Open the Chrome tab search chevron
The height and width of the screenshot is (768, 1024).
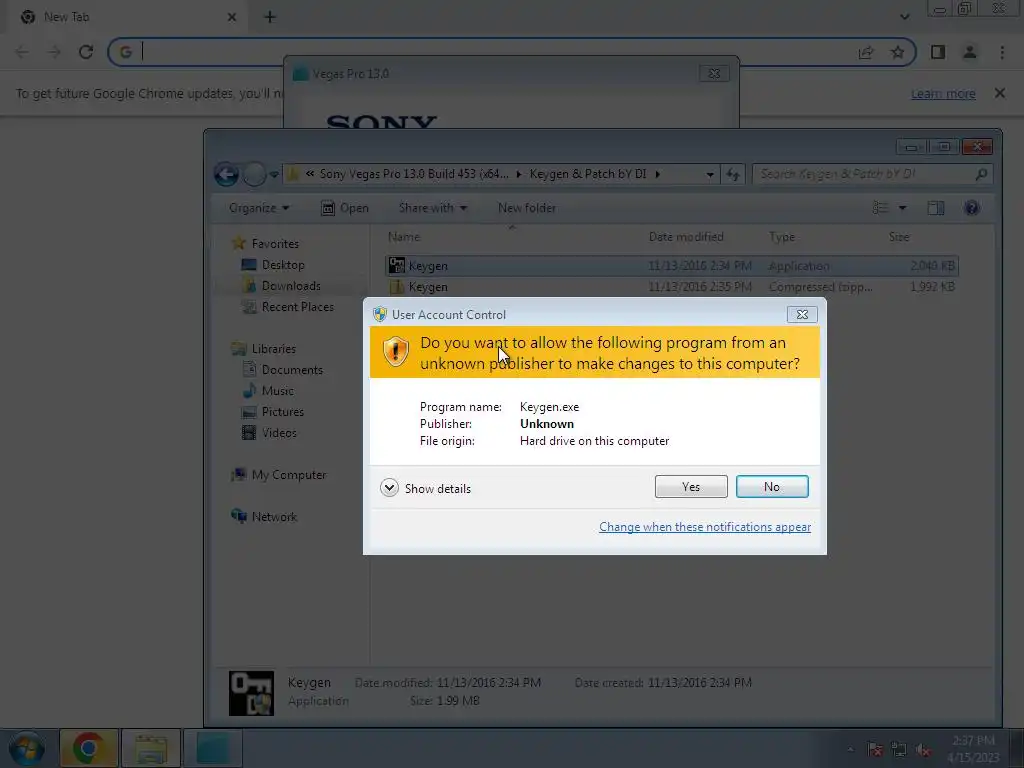(x=904, y=17)
